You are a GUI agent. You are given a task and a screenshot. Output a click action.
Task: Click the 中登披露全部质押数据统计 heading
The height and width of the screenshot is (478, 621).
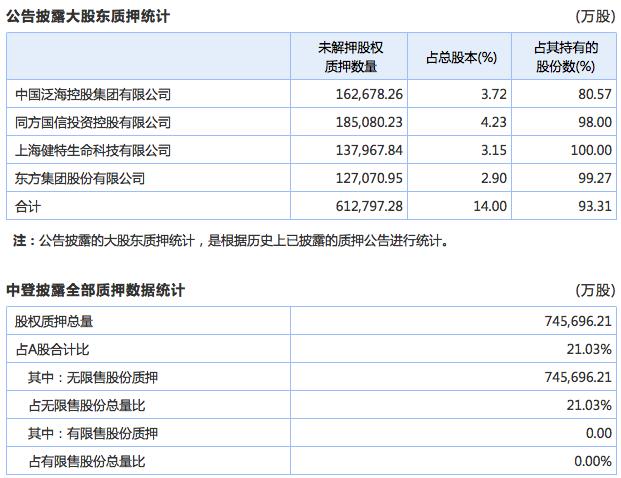point(95,290)
